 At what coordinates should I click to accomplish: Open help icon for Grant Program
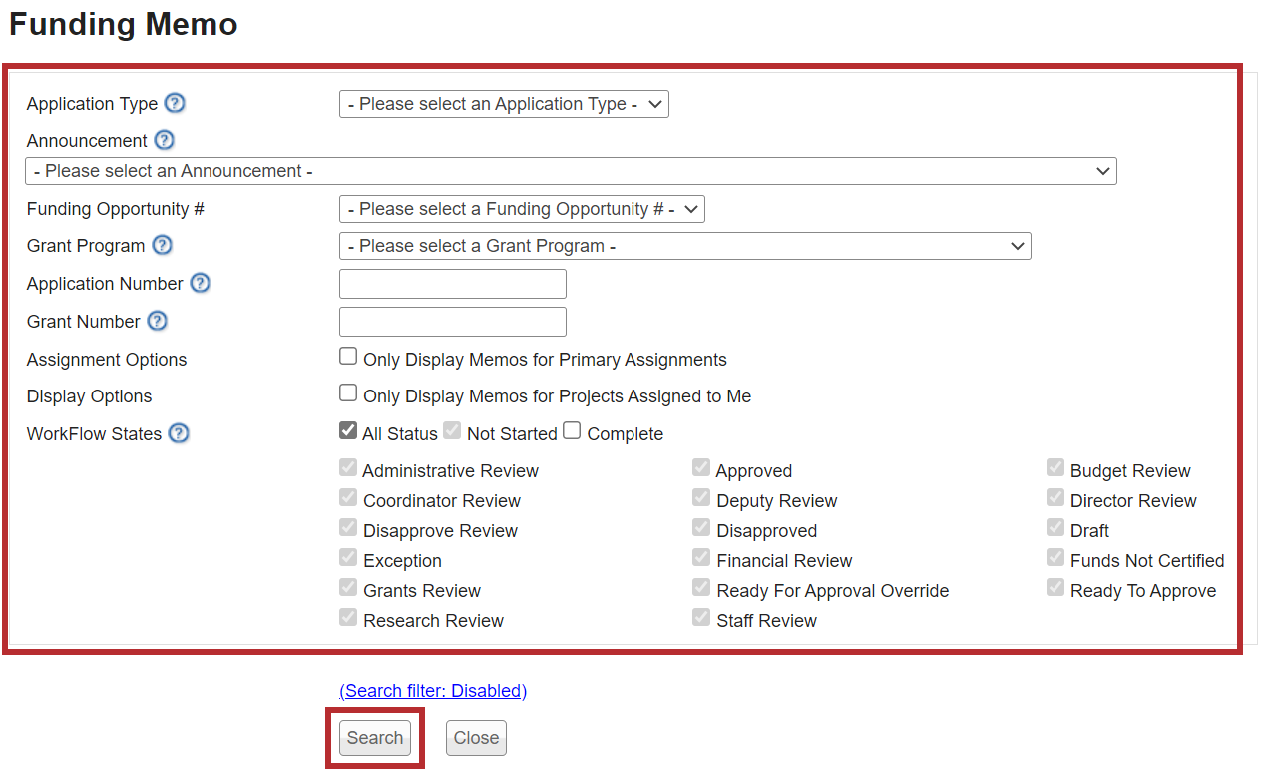click(x=162, y=245)
